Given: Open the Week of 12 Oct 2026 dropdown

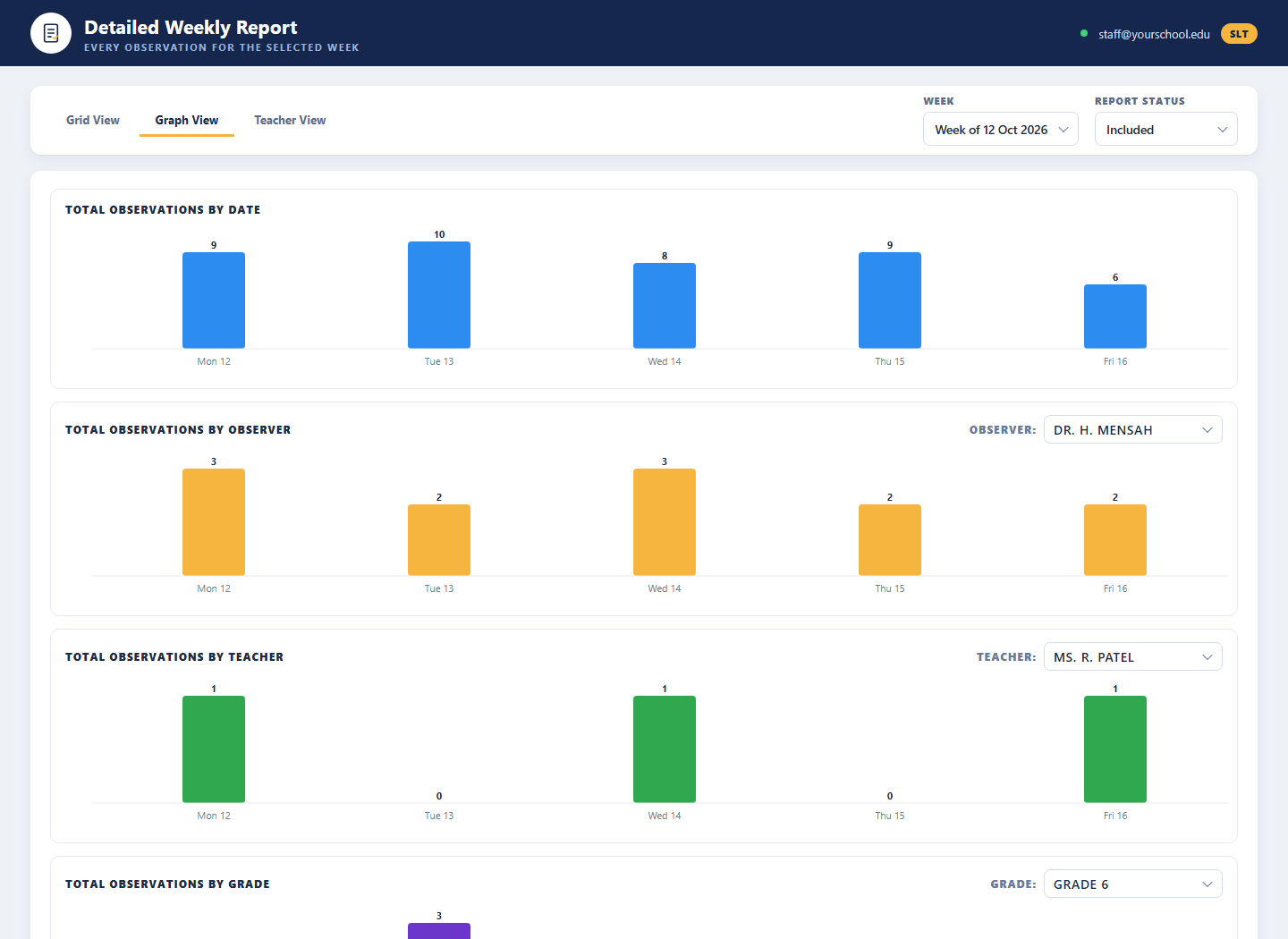Looking at the screenshot, I should tap(1001, 130).
